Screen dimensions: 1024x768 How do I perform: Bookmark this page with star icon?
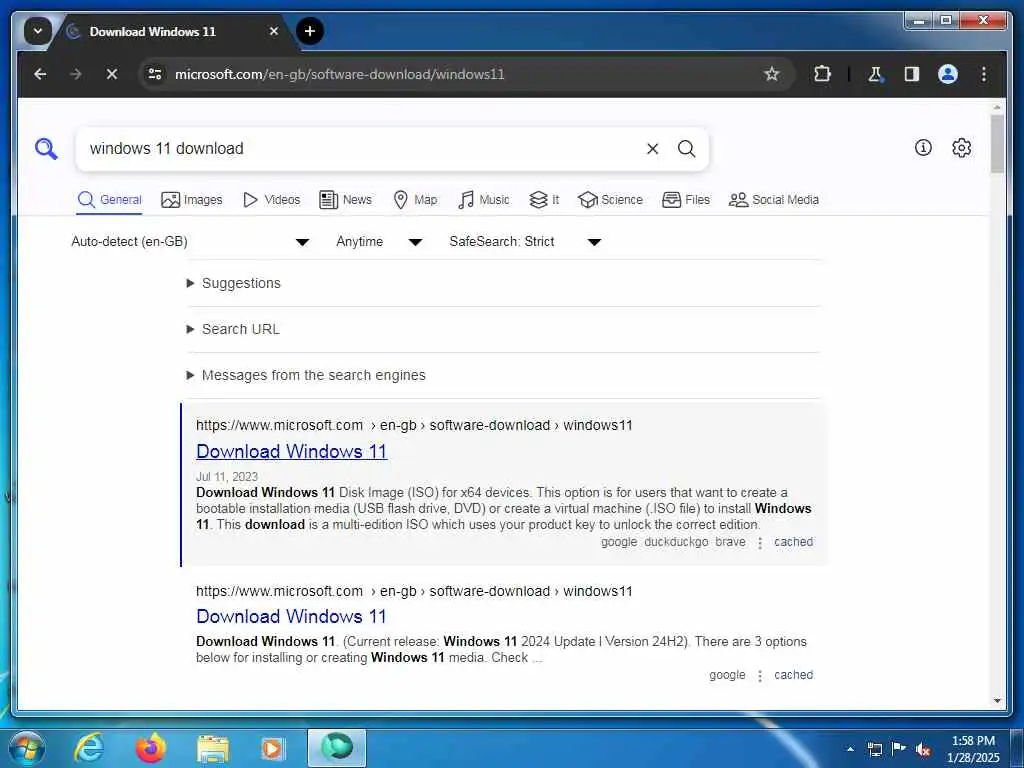pos(772,74)
